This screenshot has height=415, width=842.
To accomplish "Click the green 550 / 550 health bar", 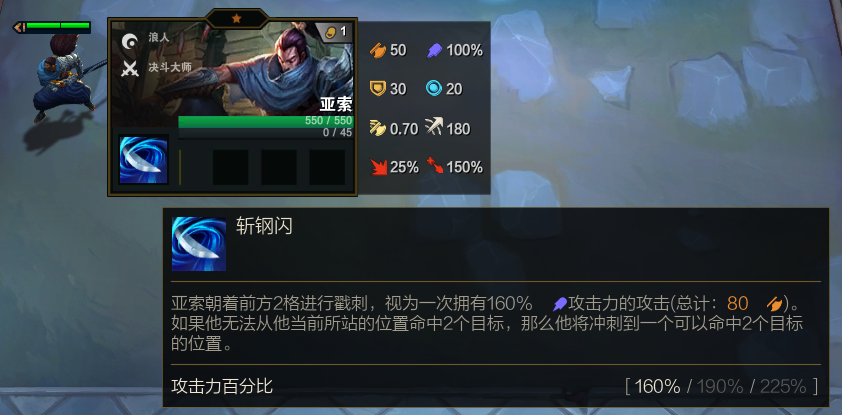I will pyautogui.click(x=266, y=121).
